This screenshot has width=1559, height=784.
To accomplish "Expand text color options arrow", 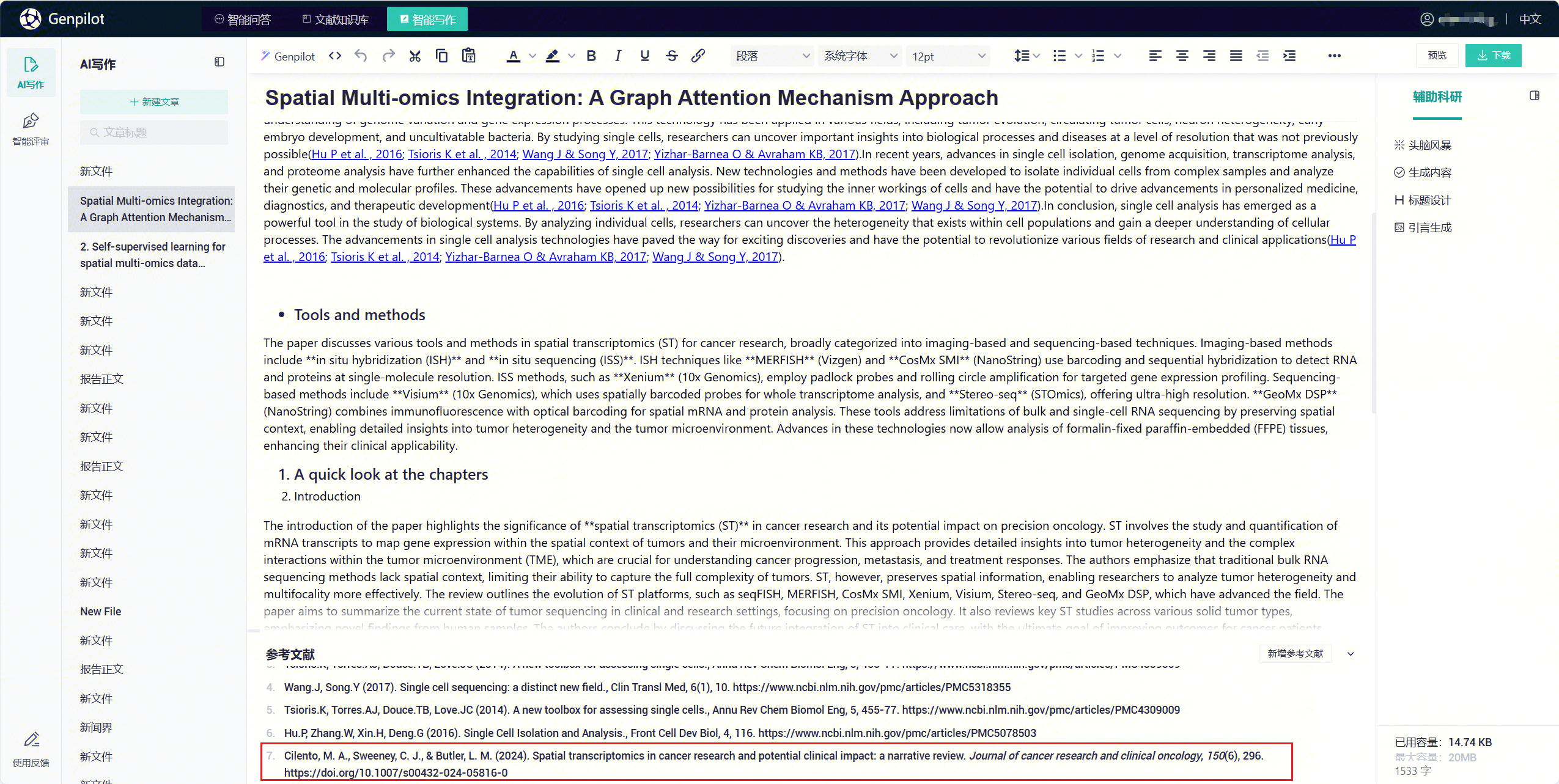I will 533,56.
